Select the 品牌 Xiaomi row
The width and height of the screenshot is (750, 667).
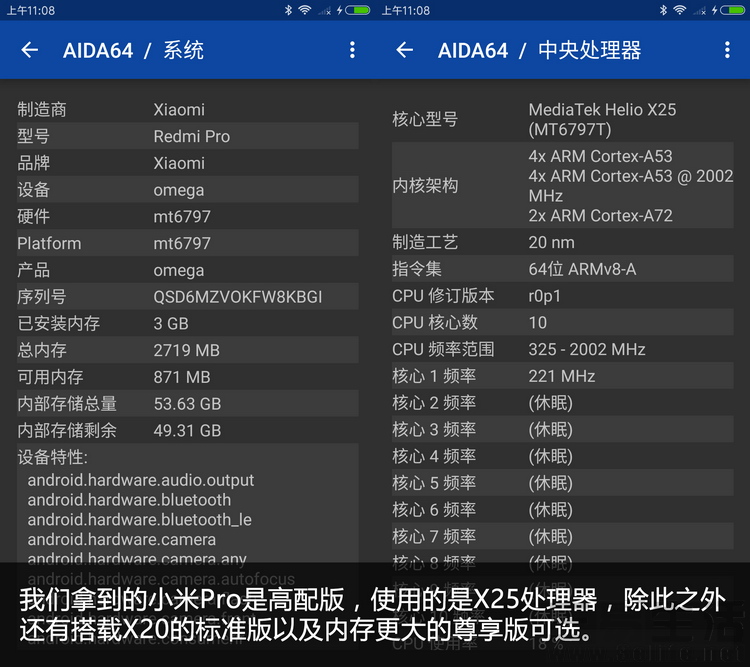188,163
